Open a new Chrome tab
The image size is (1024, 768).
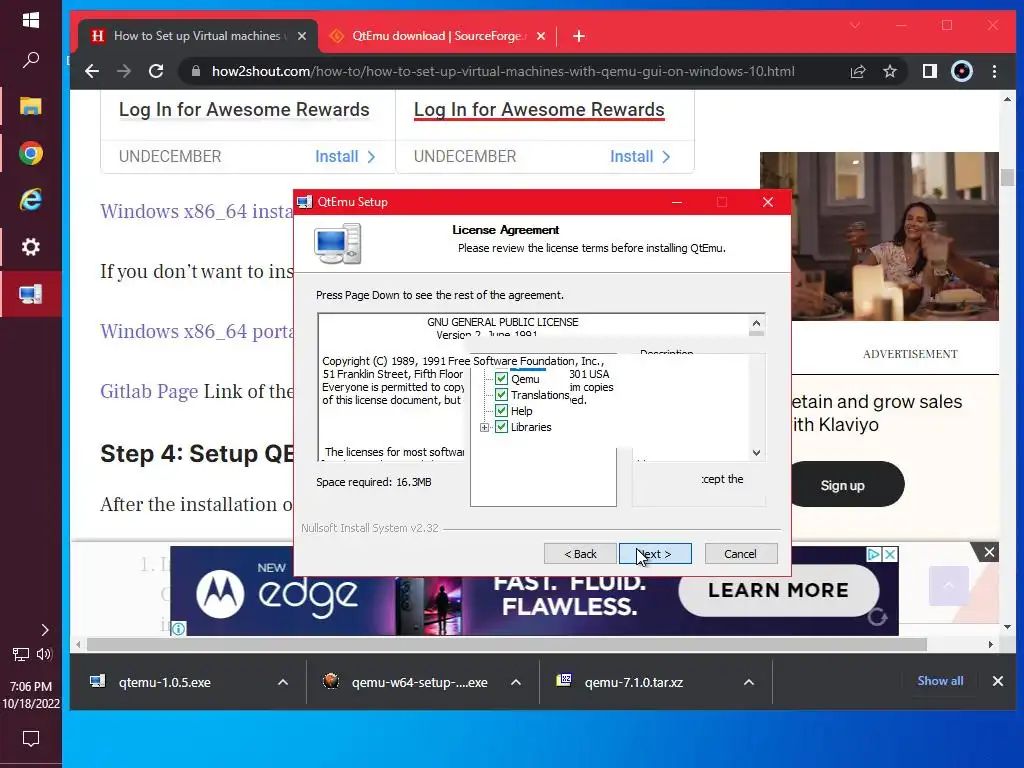[x=579, y=36]
